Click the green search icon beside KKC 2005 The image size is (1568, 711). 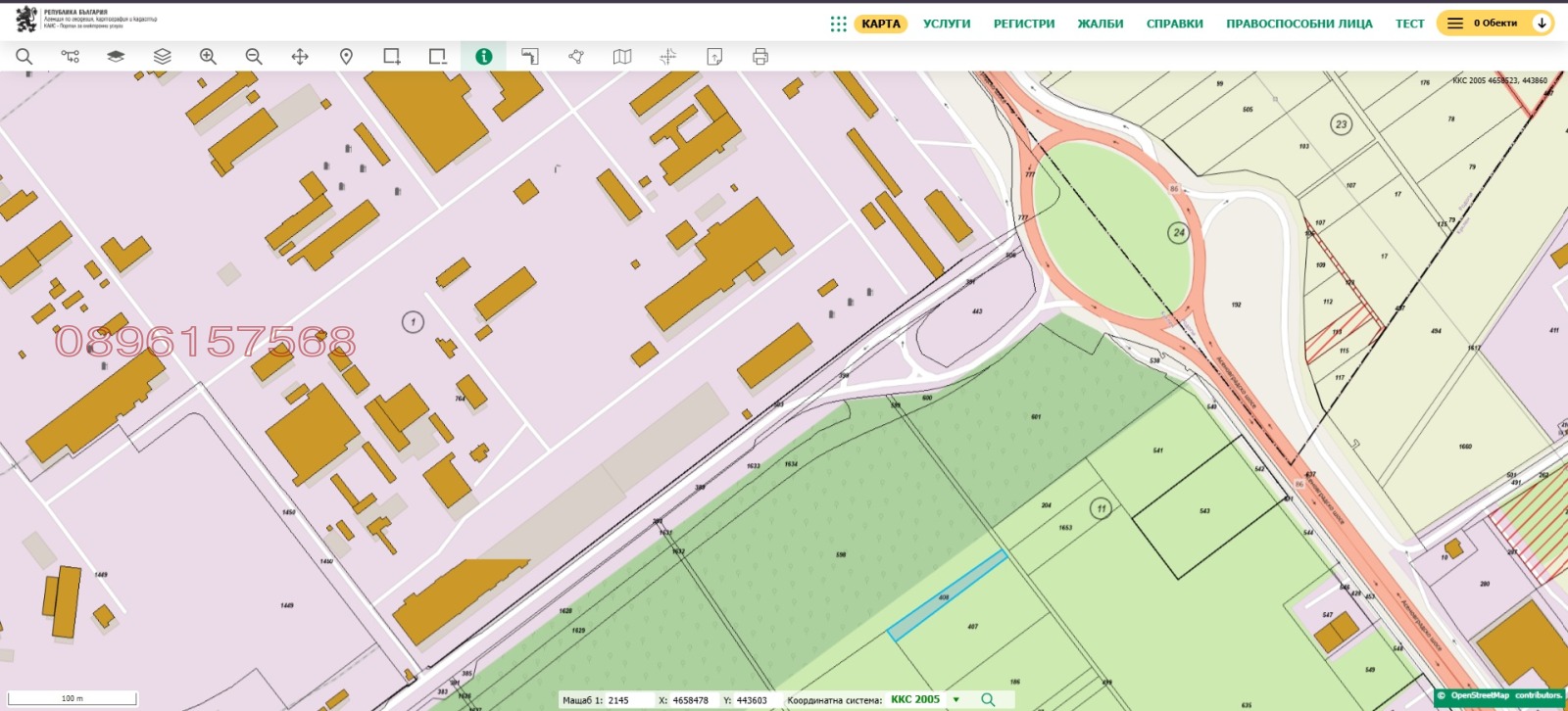point(988,699)
